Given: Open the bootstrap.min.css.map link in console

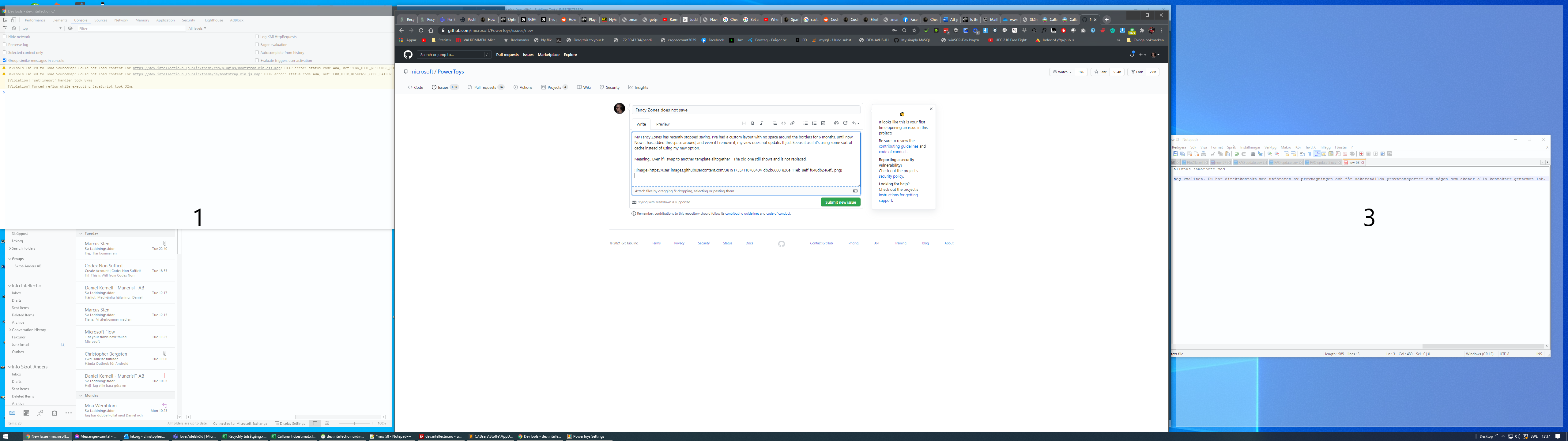Looking at the screenshot, I should point(206,68).
